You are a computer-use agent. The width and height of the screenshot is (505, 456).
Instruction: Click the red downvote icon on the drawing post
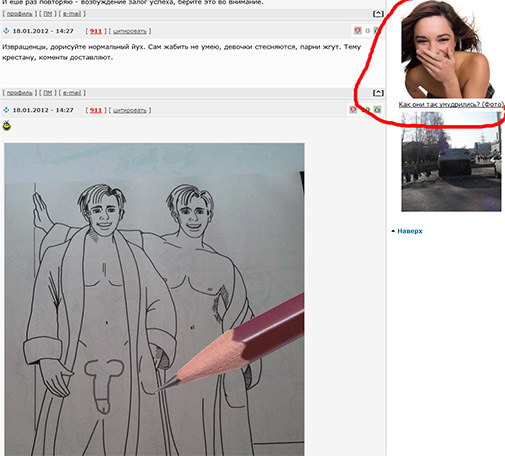[x=353, y=109]
